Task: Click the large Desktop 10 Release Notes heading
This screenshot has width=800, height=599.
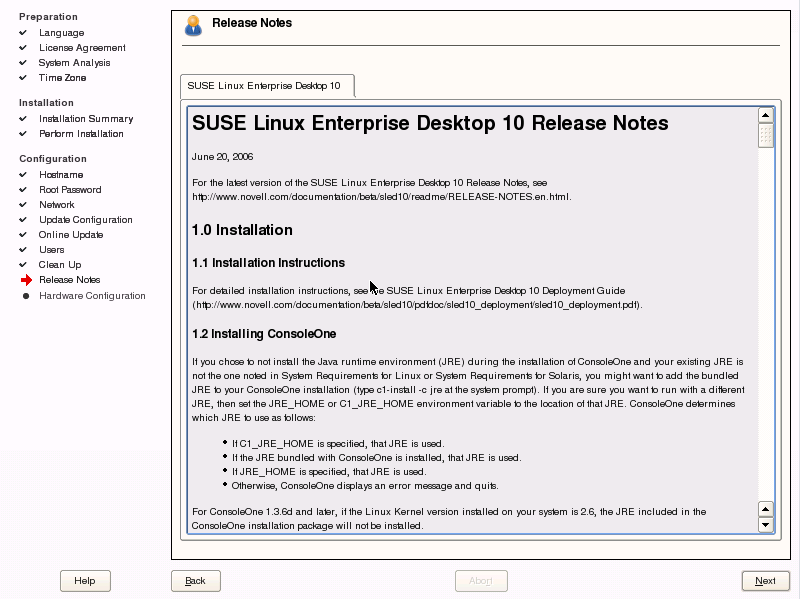Action: [x=430, y=123]
